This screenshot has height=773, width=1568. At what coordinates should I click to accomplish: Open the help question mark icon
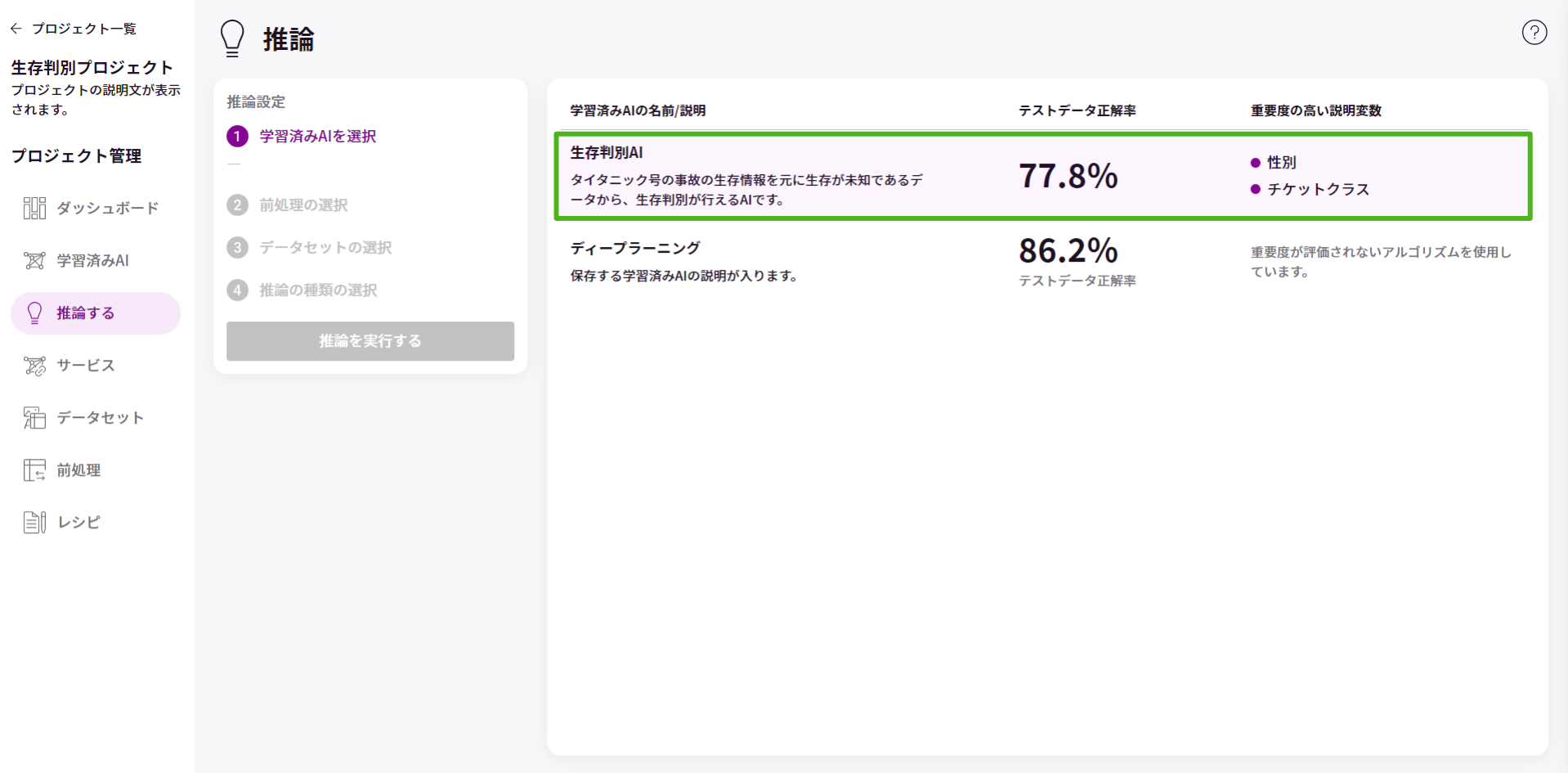tap(1534, 32)
